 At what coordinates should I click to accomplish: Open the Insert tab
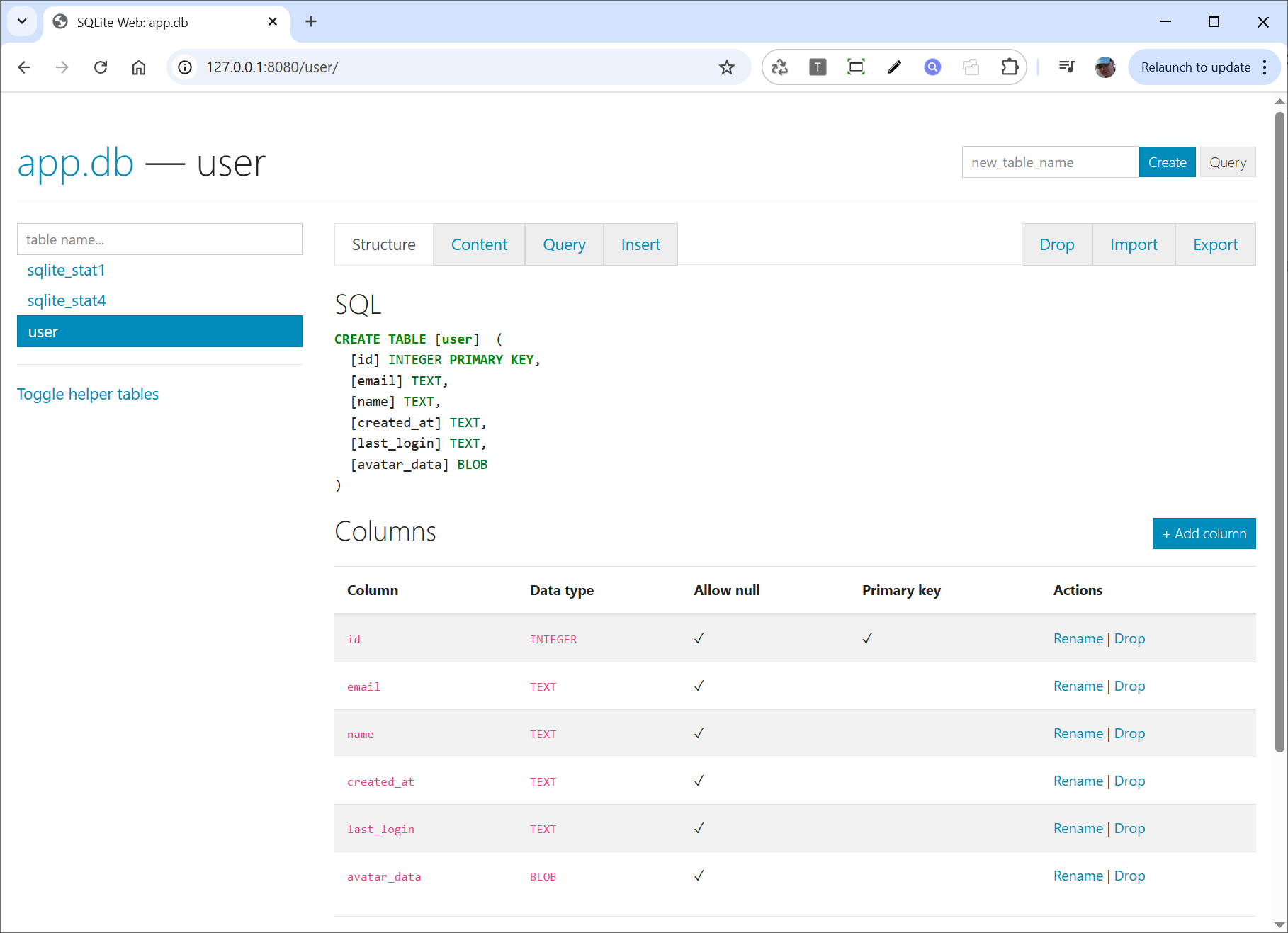pyautogui.click(x=640, y=244)
